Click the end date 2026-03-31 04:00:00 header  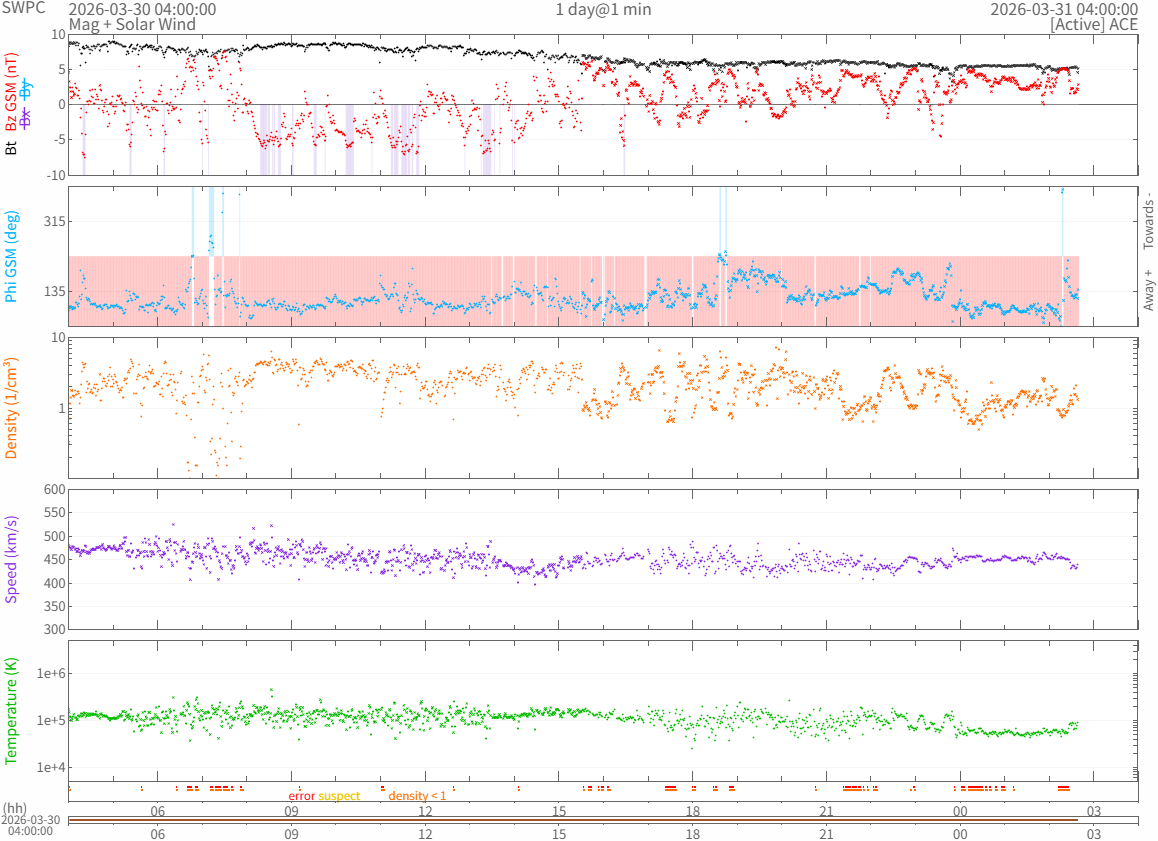coord(1063,9)
